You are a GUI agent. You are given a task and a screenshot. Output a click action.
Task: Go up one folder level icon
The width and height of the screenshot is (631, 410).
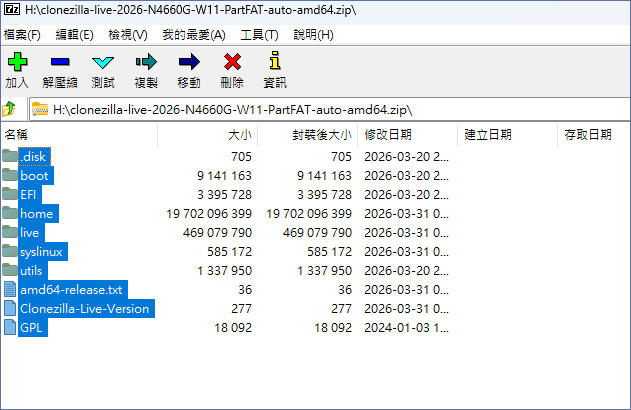click(10, 109)
